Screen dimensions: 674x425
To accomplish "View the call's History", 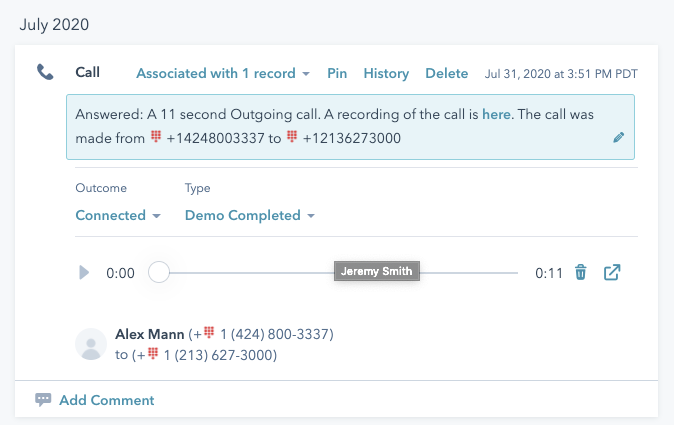I will coord(386,73).
